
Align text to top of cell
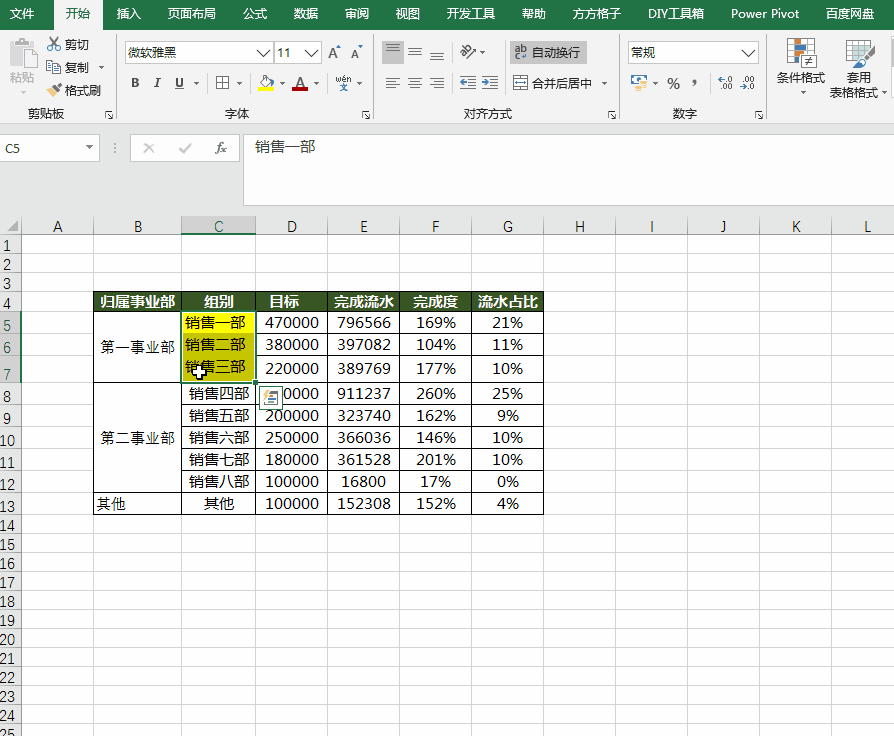tap(393, 52)
